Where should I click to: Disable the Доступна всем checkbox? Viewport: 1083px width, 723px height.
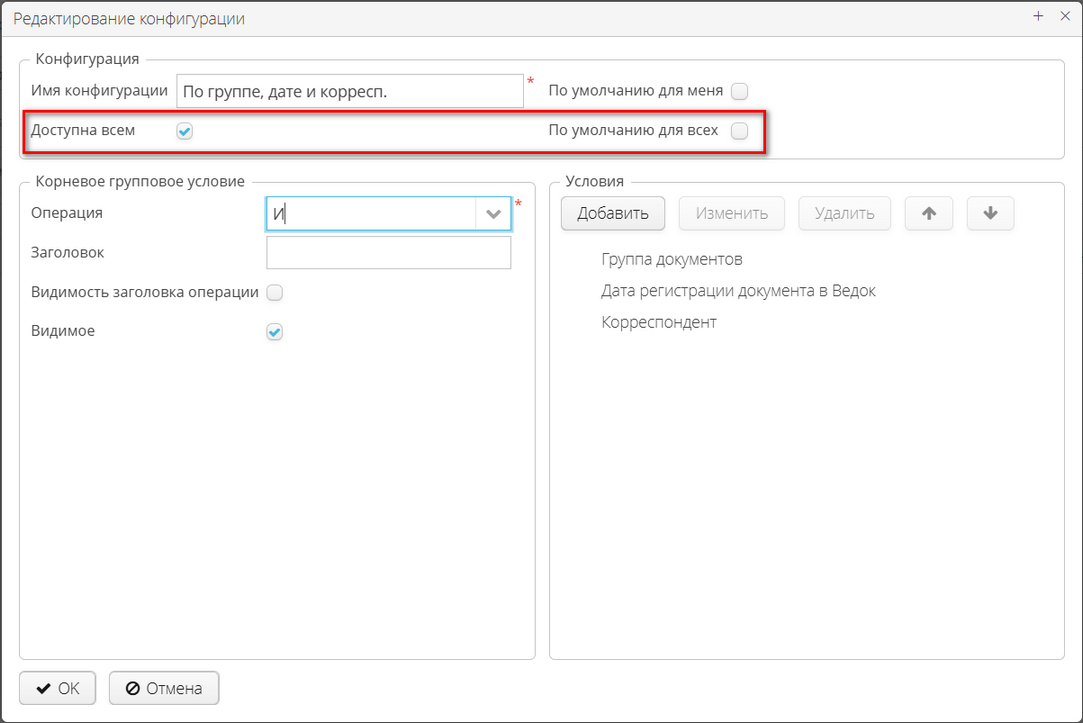click(x=184, y=130)
